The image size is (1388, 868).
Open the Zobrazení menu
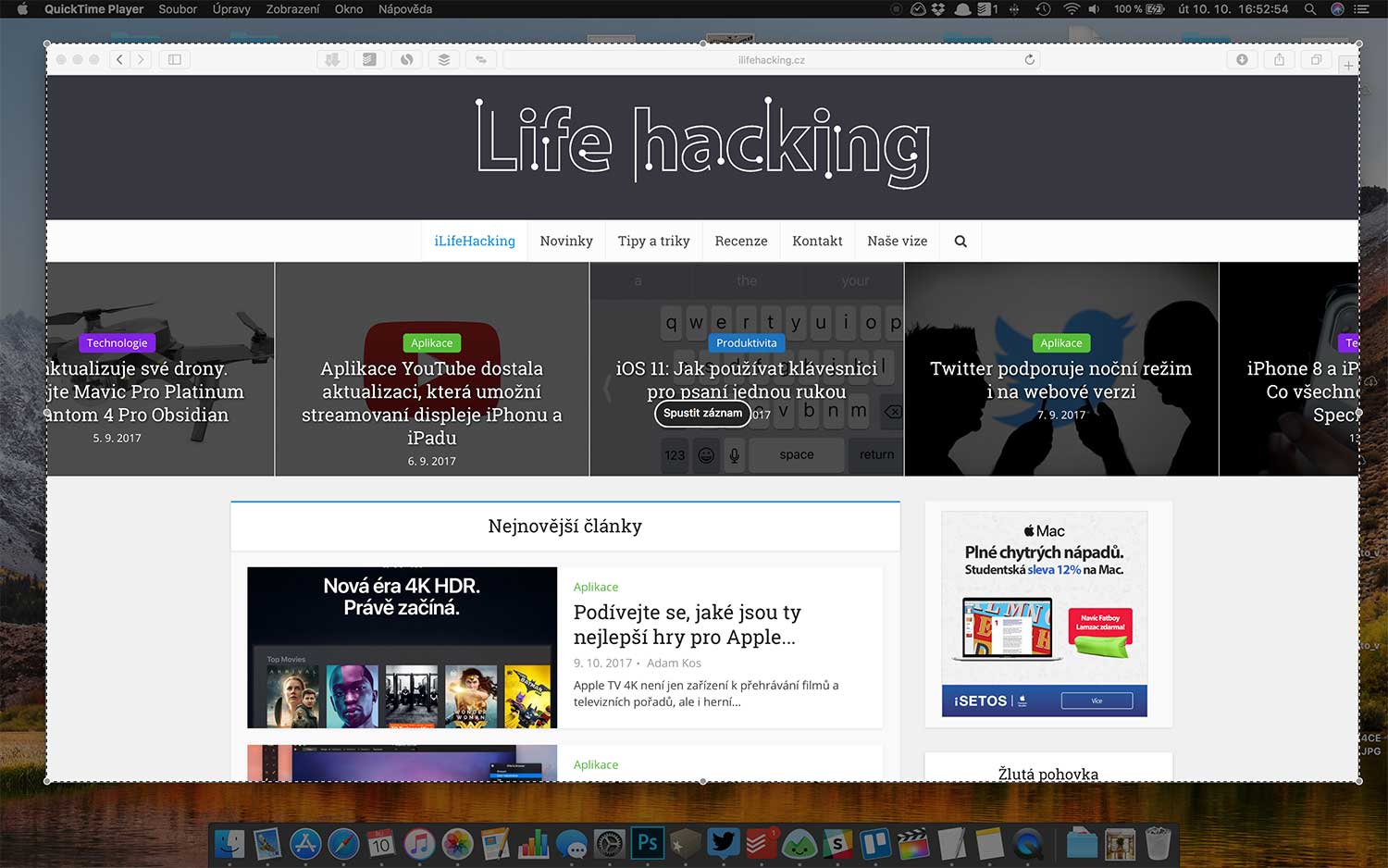[292, 9]
